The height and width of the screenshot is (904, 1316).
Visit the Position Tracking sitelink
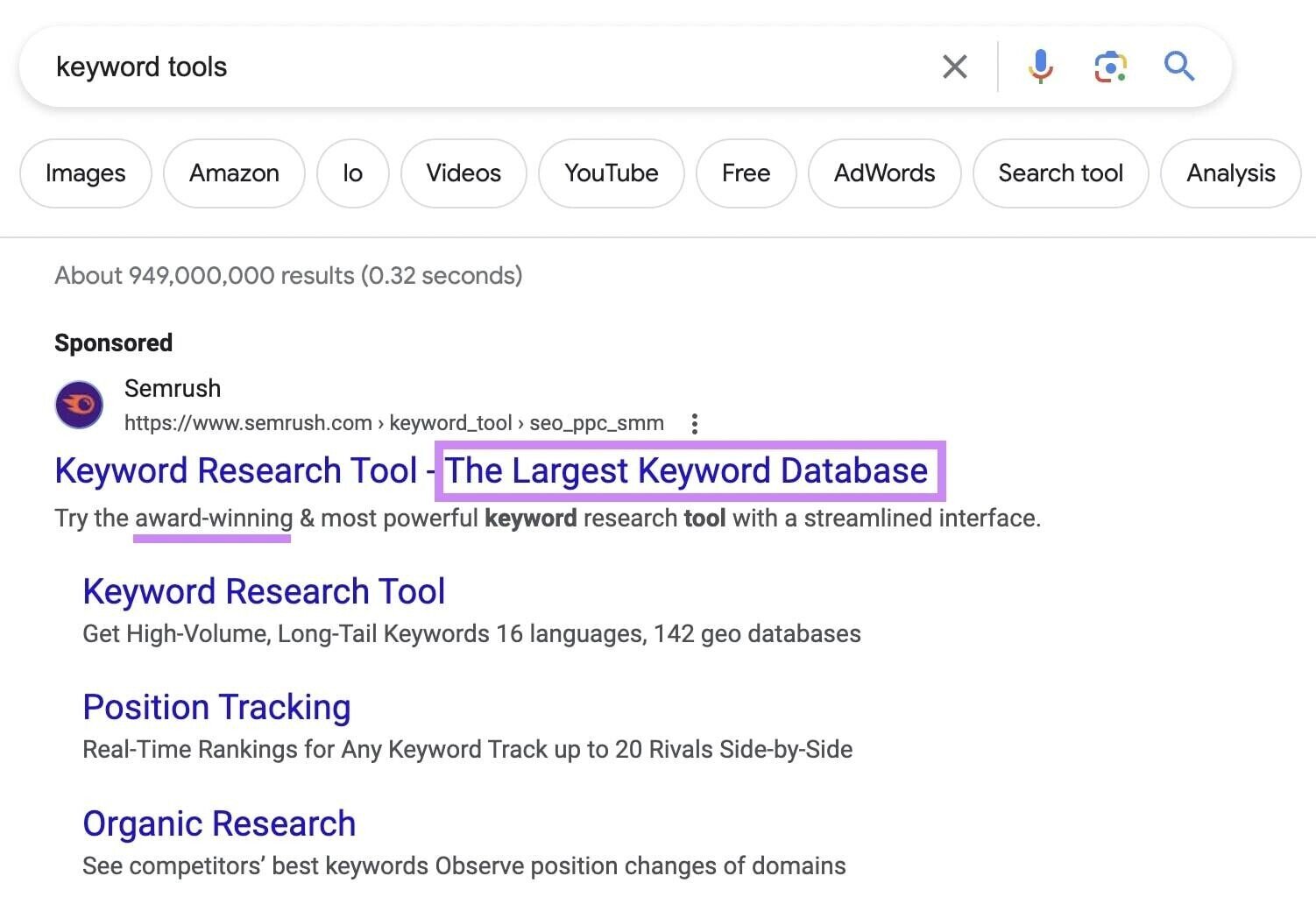[x=216, y=707]
